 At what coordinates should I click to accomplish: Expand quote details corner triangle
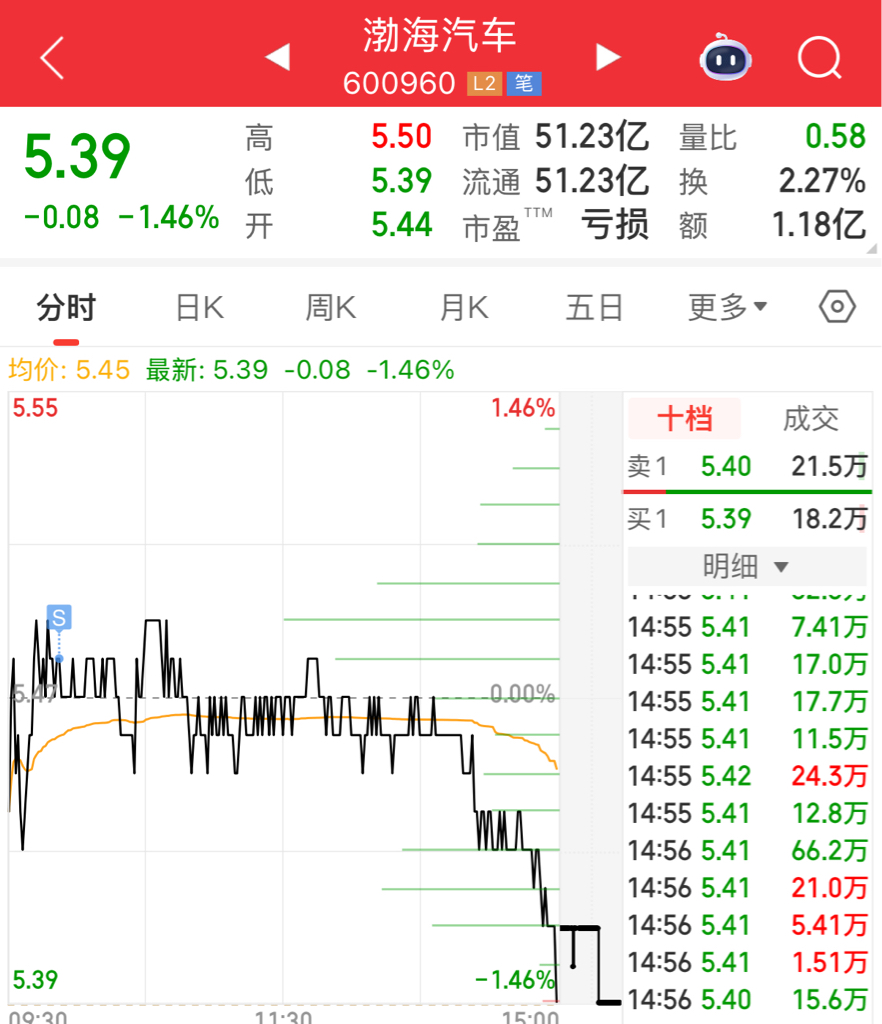coord(871,249)
